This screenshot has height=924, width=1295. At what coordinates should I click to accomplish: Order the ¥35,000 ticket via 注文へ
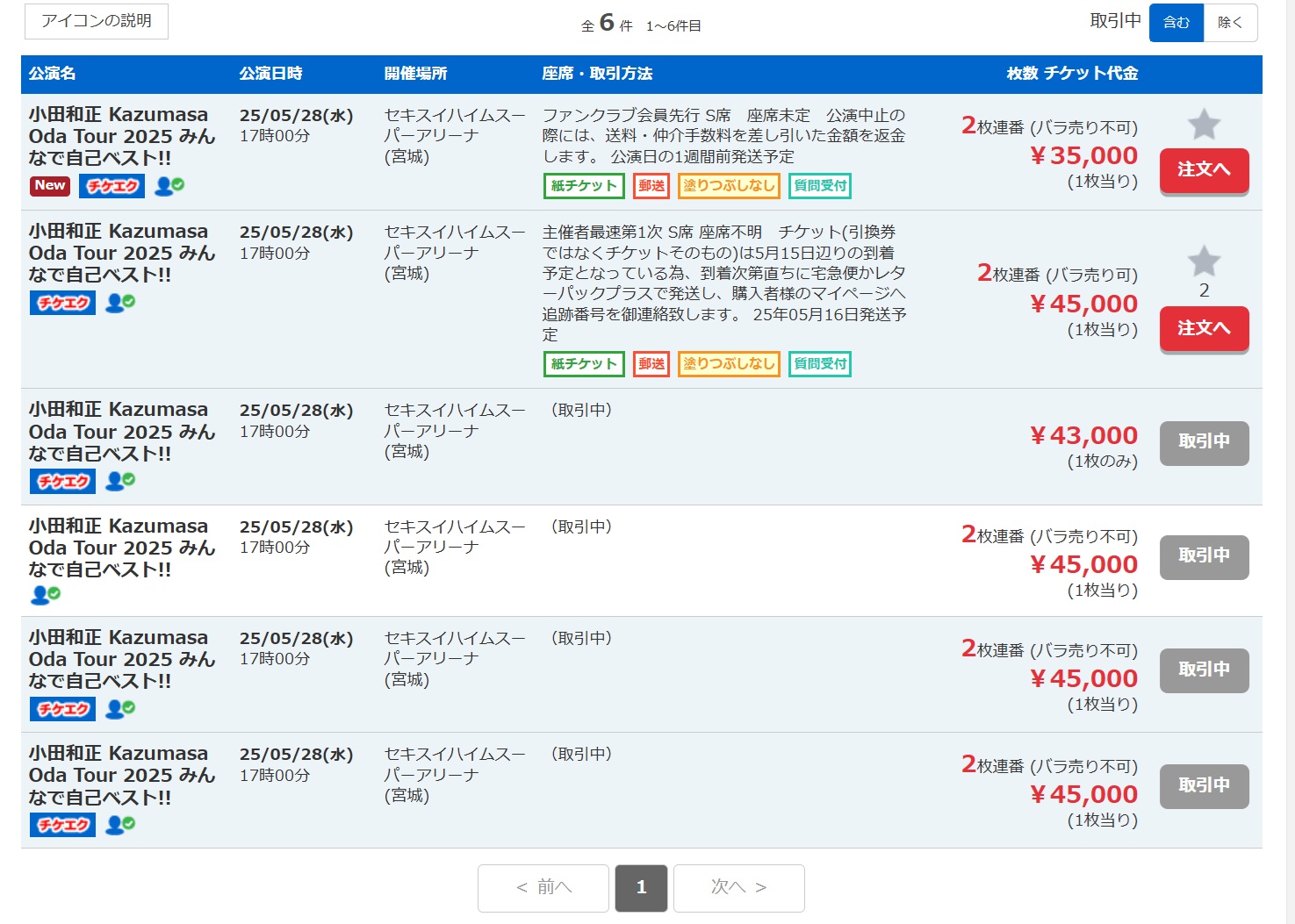pos(1204,170)
